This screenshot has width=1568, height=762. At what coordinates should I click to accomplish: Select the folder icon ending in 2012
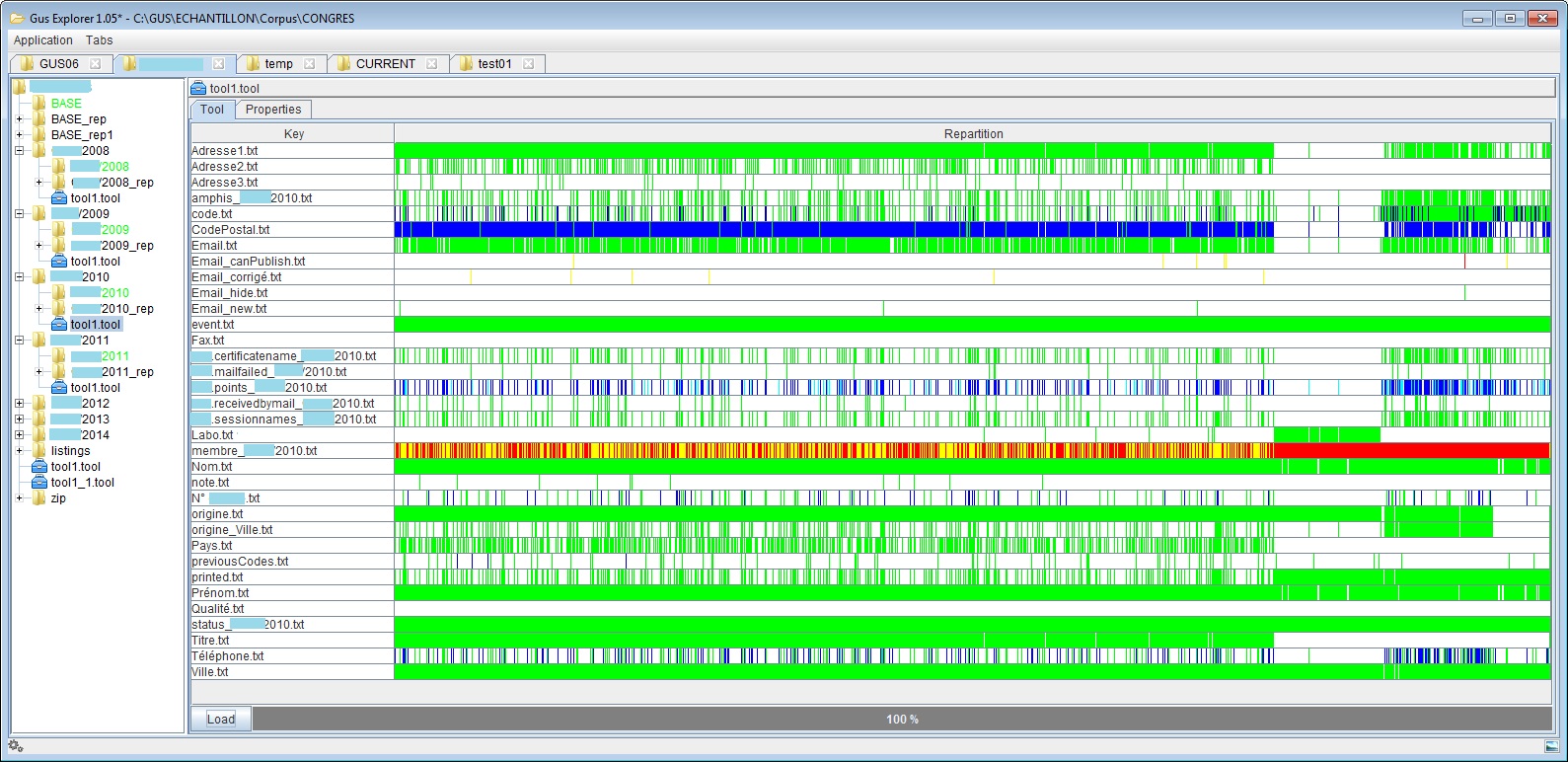point(38,404)
